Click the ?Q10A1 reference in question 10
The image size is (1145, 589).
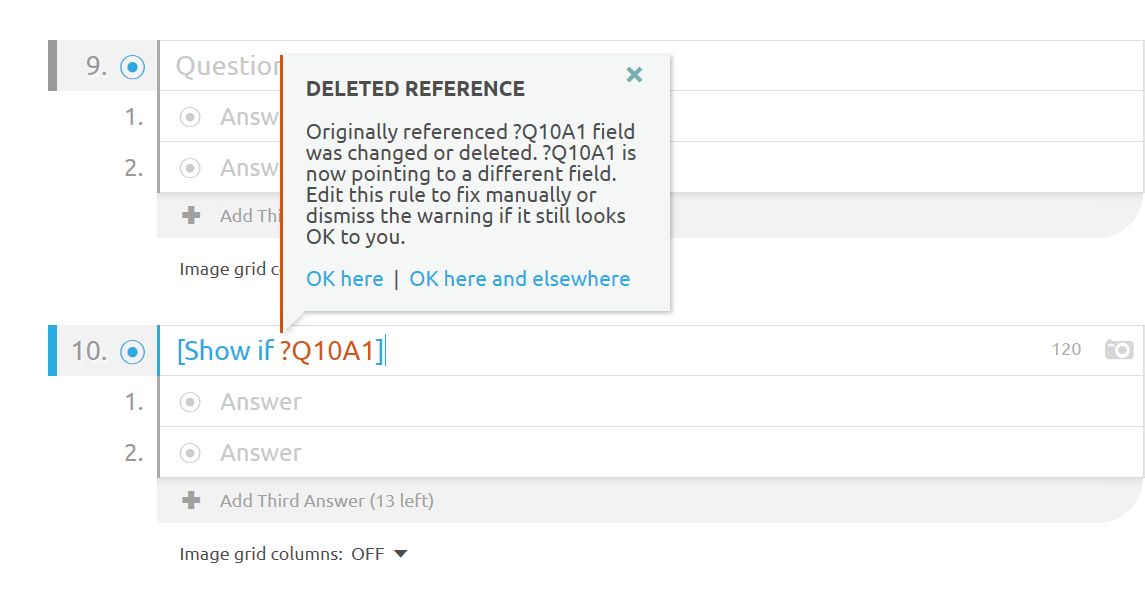coord(327,351)
